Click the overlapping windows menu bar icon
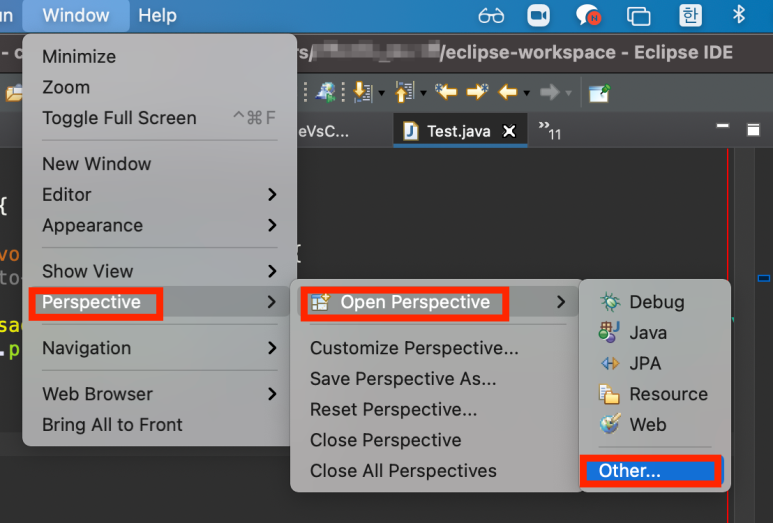 (x=638, y=16)
